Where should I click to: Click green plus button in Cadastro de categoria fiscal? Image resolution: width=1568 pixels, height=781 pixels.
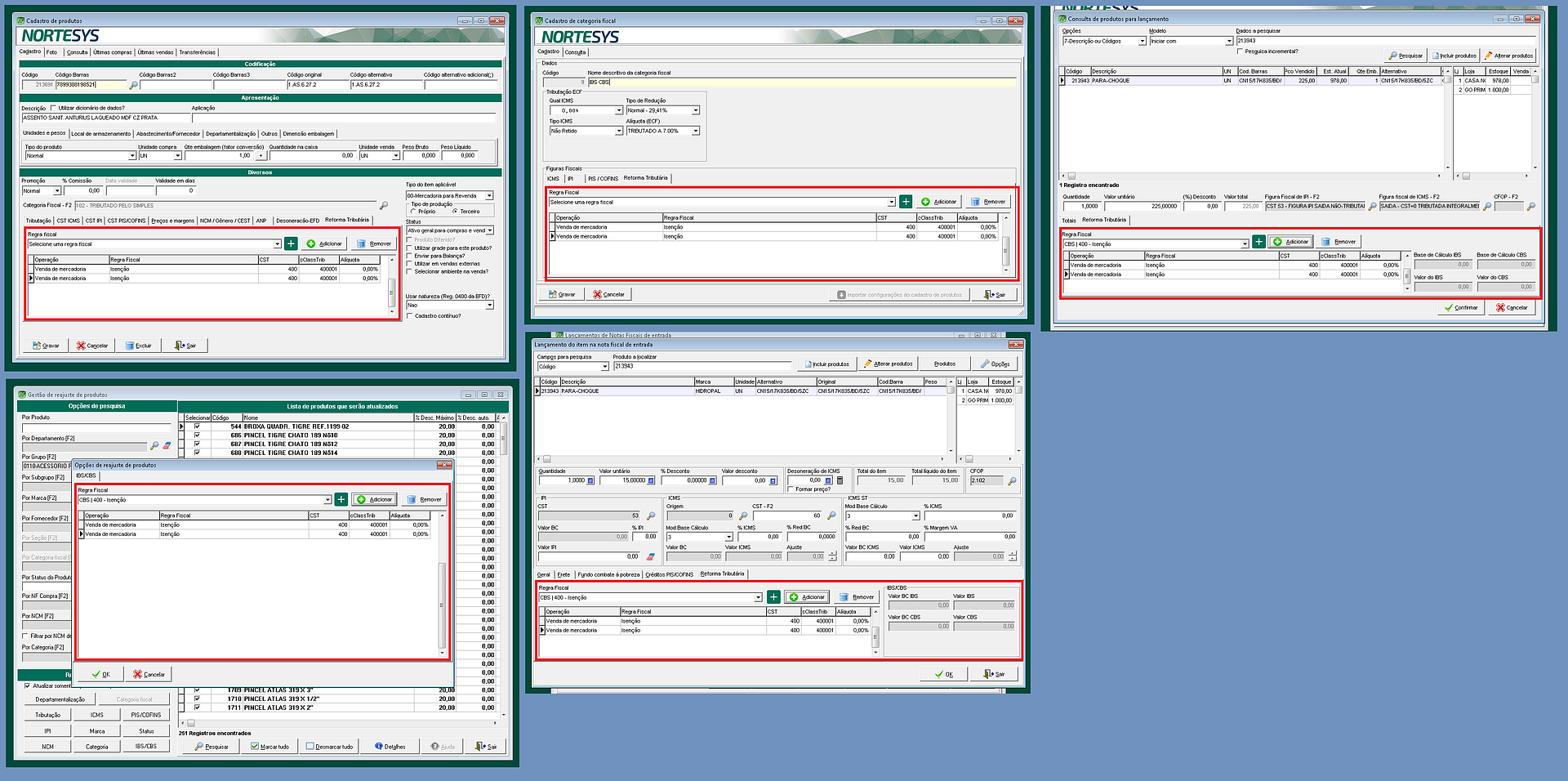click(906, 202)
